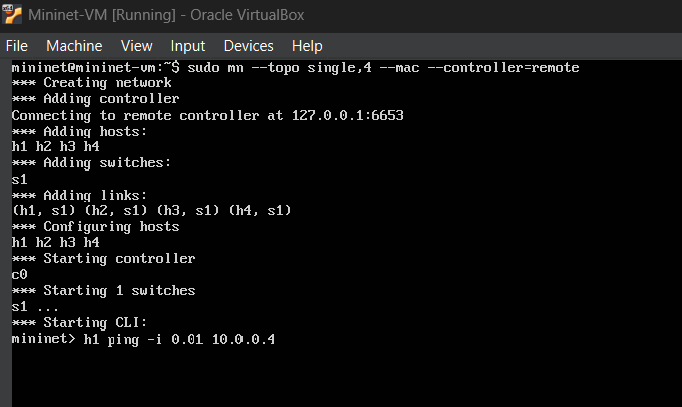Click the '*** Creating network' line
The width and height of the screenshot is (682, 407).
tap(91, 83)
